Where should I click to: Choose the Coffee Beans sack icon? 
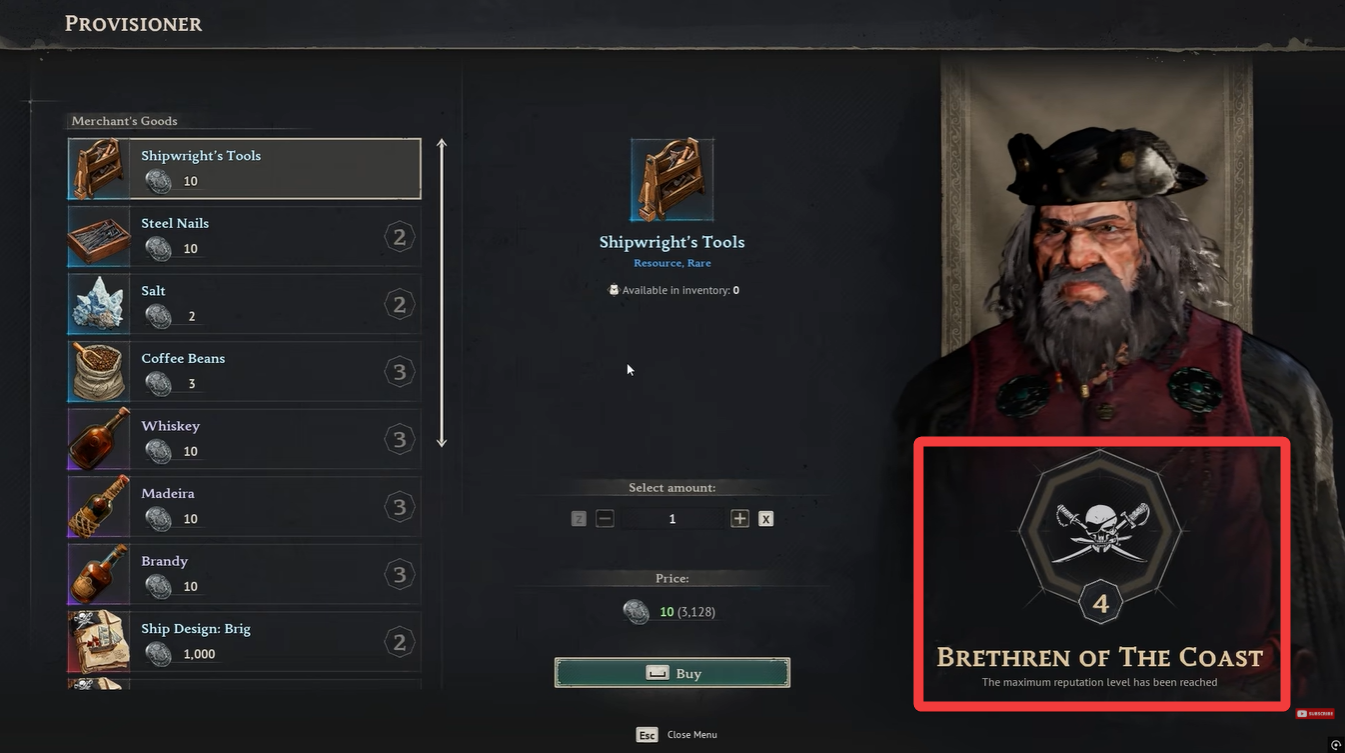click(x=99, y=372)
